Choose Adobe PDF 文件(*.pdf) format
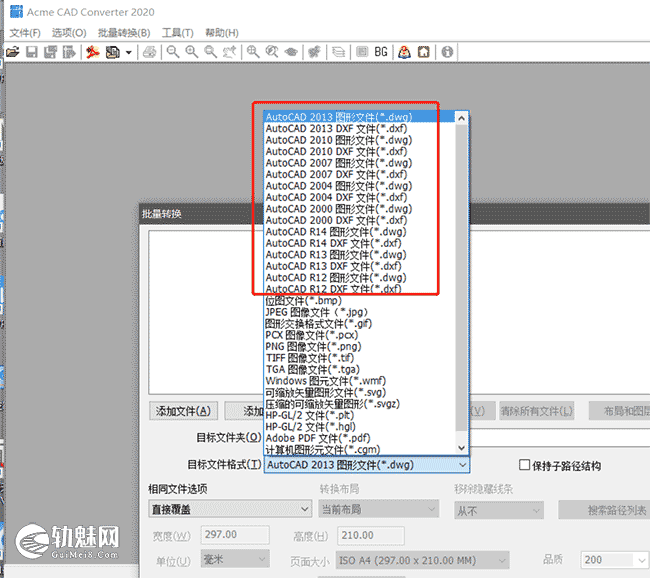Image resolution: width=650 pixels, height=578 pixels. pos(359,438)
